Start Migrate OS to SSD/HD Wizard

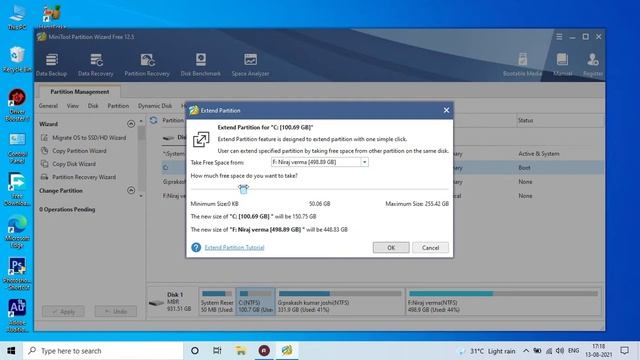tap(84, 138)
